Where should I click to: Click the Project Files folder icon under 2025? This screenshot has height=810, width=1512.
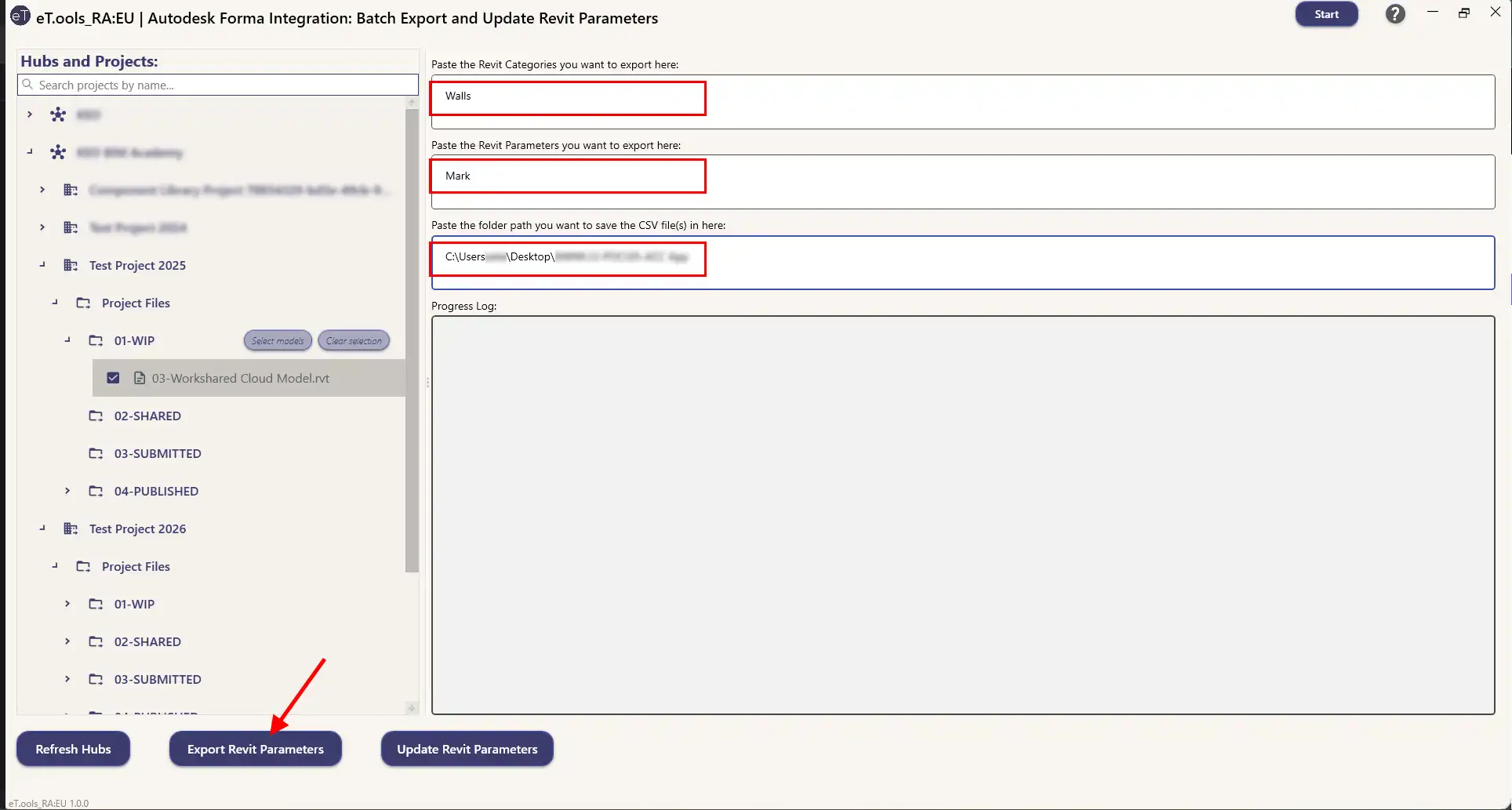[x=83, y=303]
